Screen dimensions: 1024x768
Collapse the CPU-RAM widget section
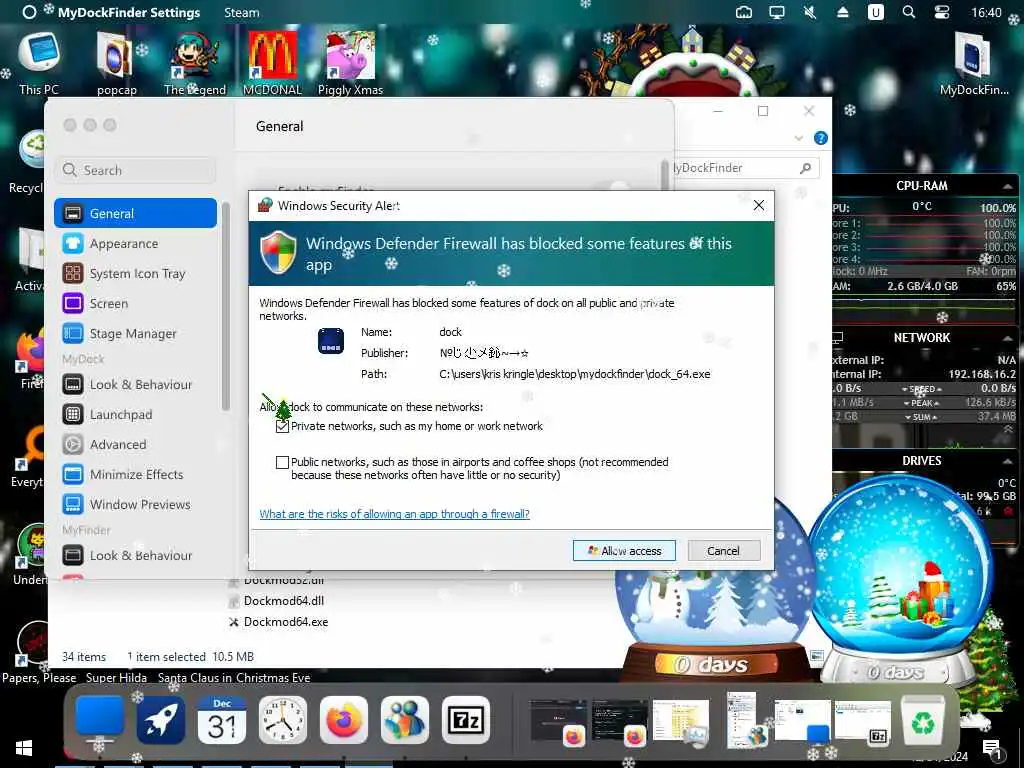[1007, 186]
